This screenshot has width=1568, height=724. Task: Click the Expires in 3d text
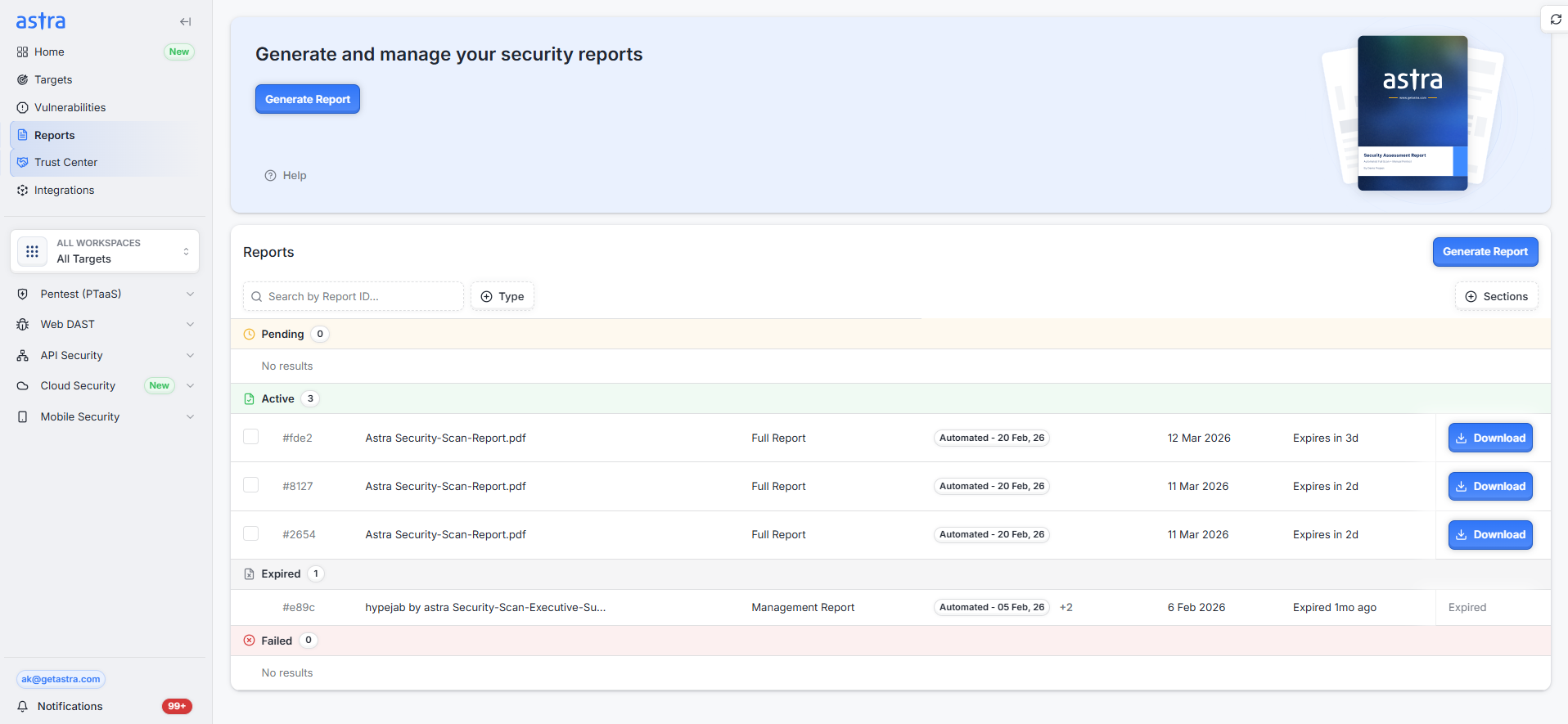pyautogui.click(x=1326, y=438)
